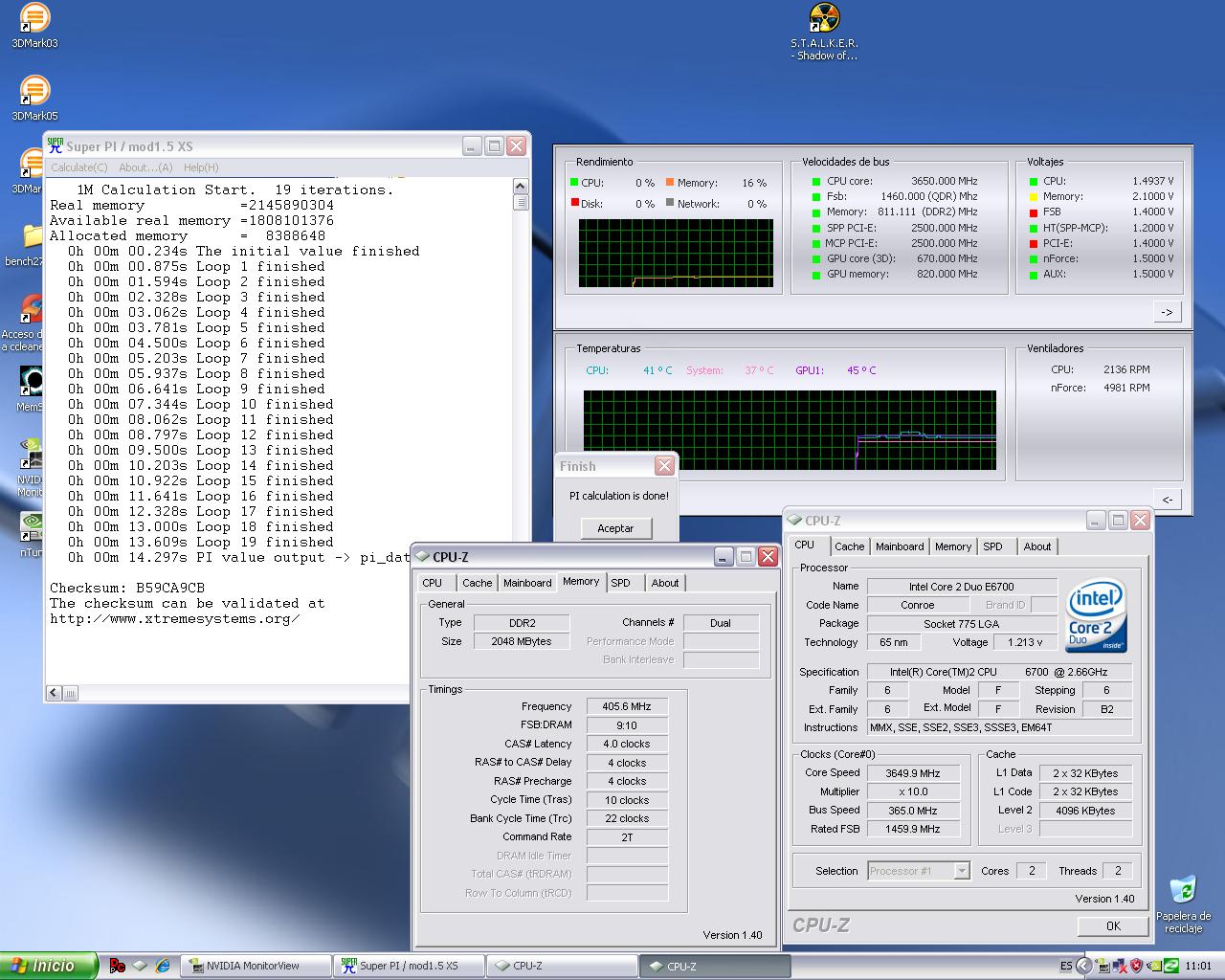Click the clock showing 11:01
This screenshot has height=980, width=1225.
pyautogui.click(x=1198, y=966)
